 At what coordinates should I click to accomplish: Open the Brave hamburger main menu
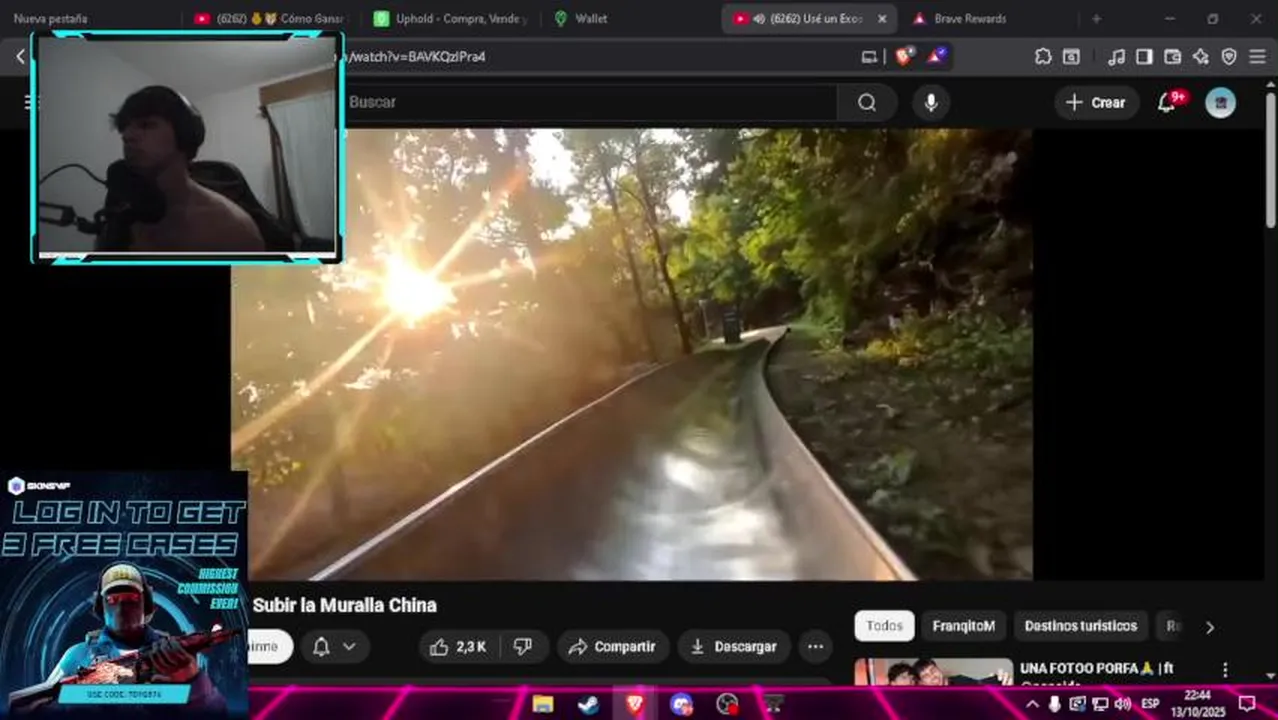[1257, 57]
